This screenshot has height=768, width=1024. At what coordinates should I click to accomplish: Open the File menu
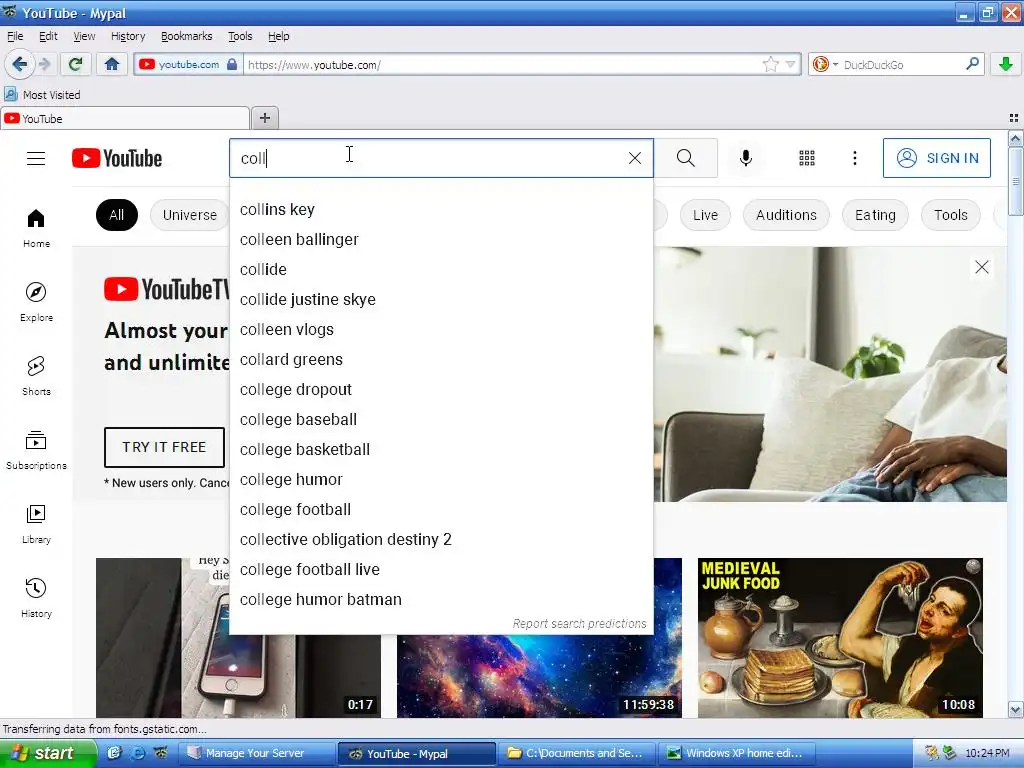[x=15, y=36]
